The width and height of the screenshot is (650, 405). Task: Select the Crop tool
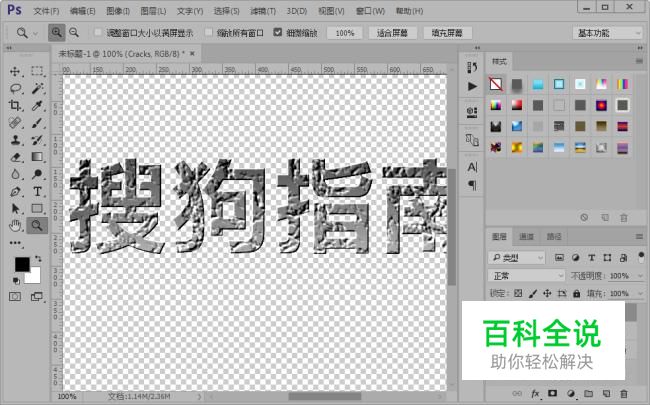15,105
